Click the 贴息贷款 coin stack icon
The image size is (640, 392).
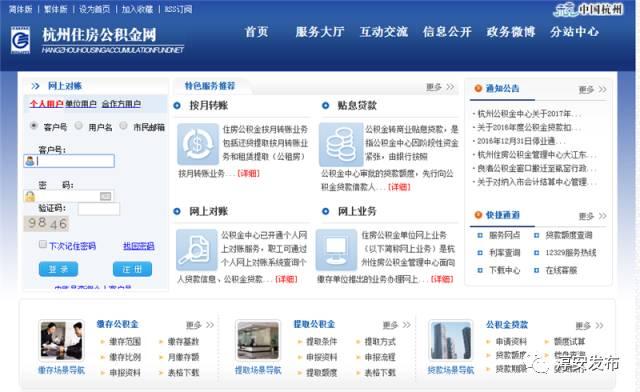[341, 144]
